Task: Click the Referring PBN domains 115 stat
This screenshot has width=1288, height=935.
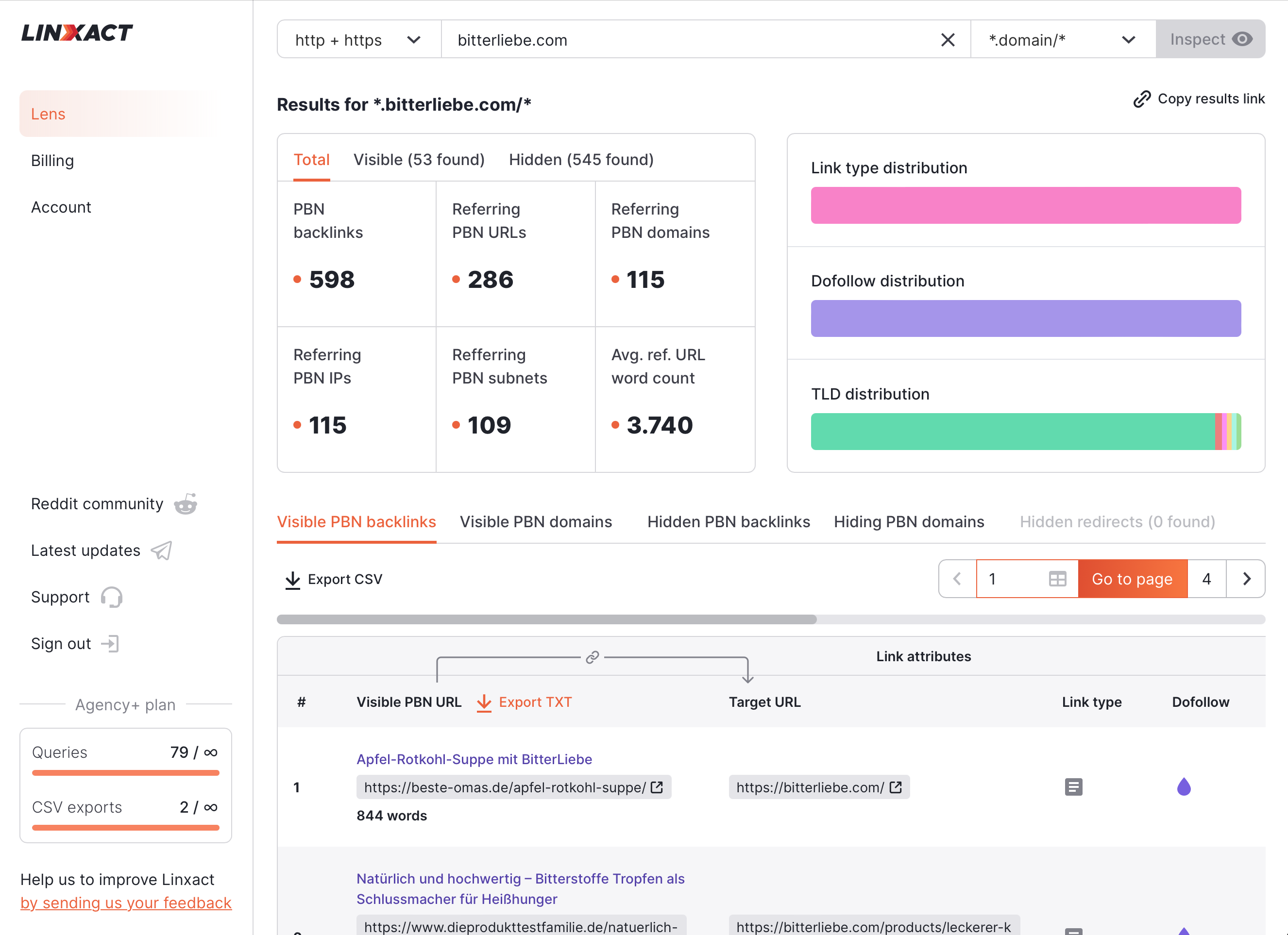Action: point(675,254)
